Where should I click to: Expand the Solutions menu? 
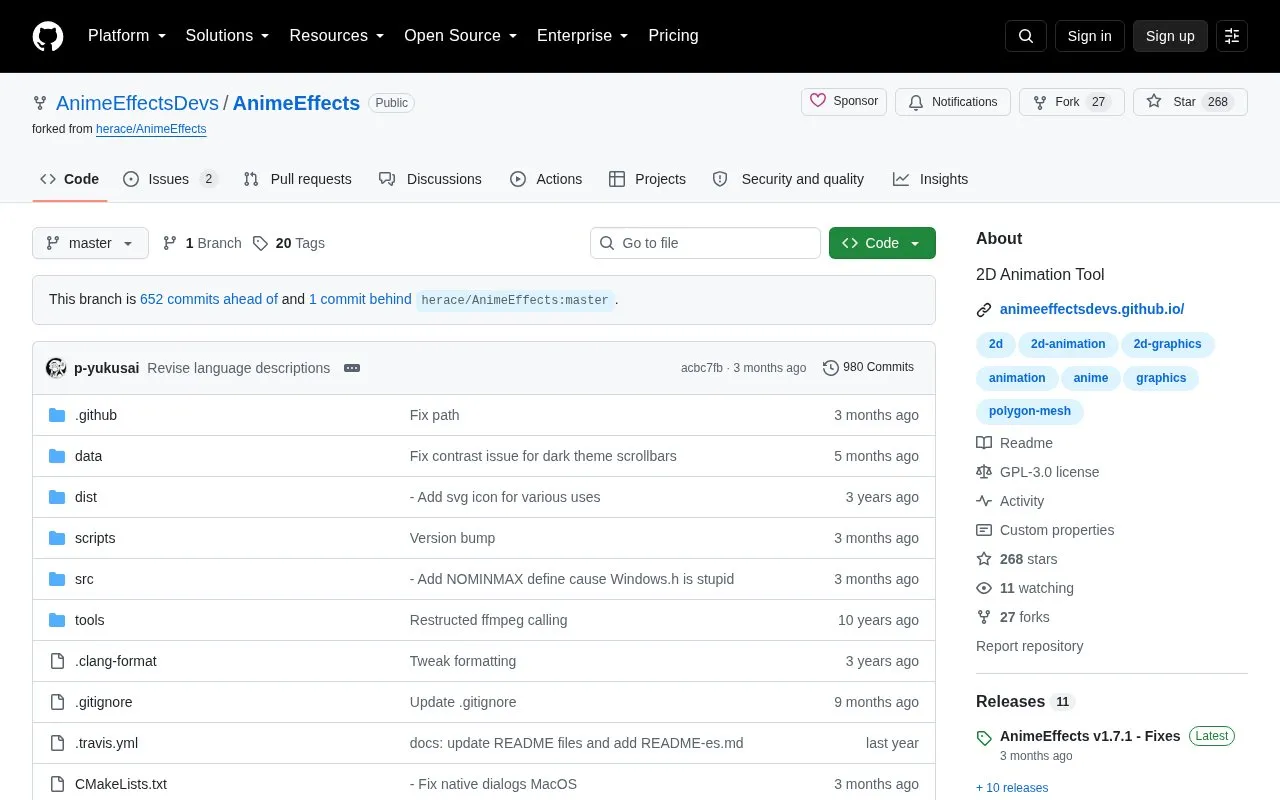(228, 36)
